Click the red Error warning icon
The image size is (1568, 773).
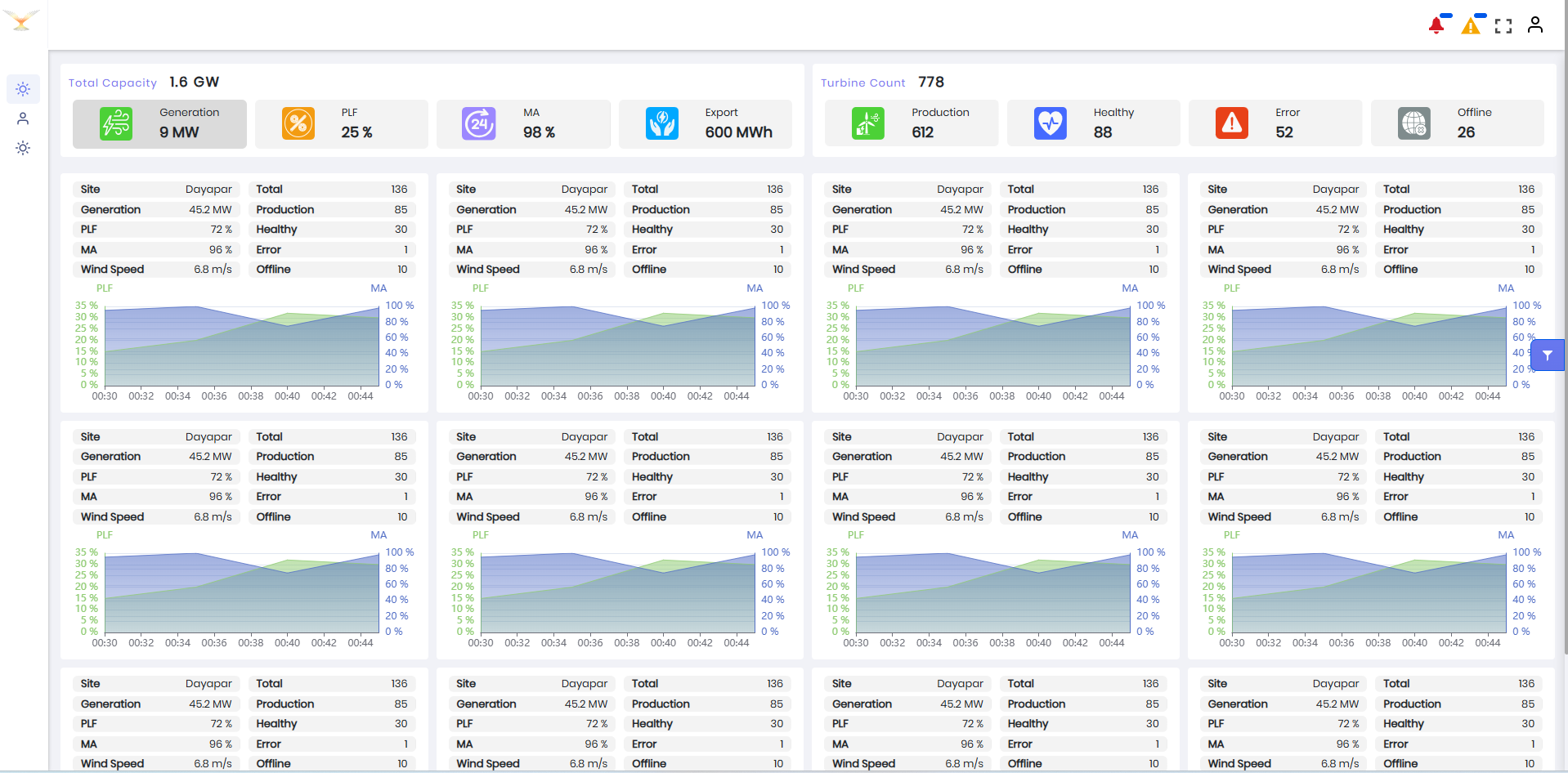(1232, 124)
